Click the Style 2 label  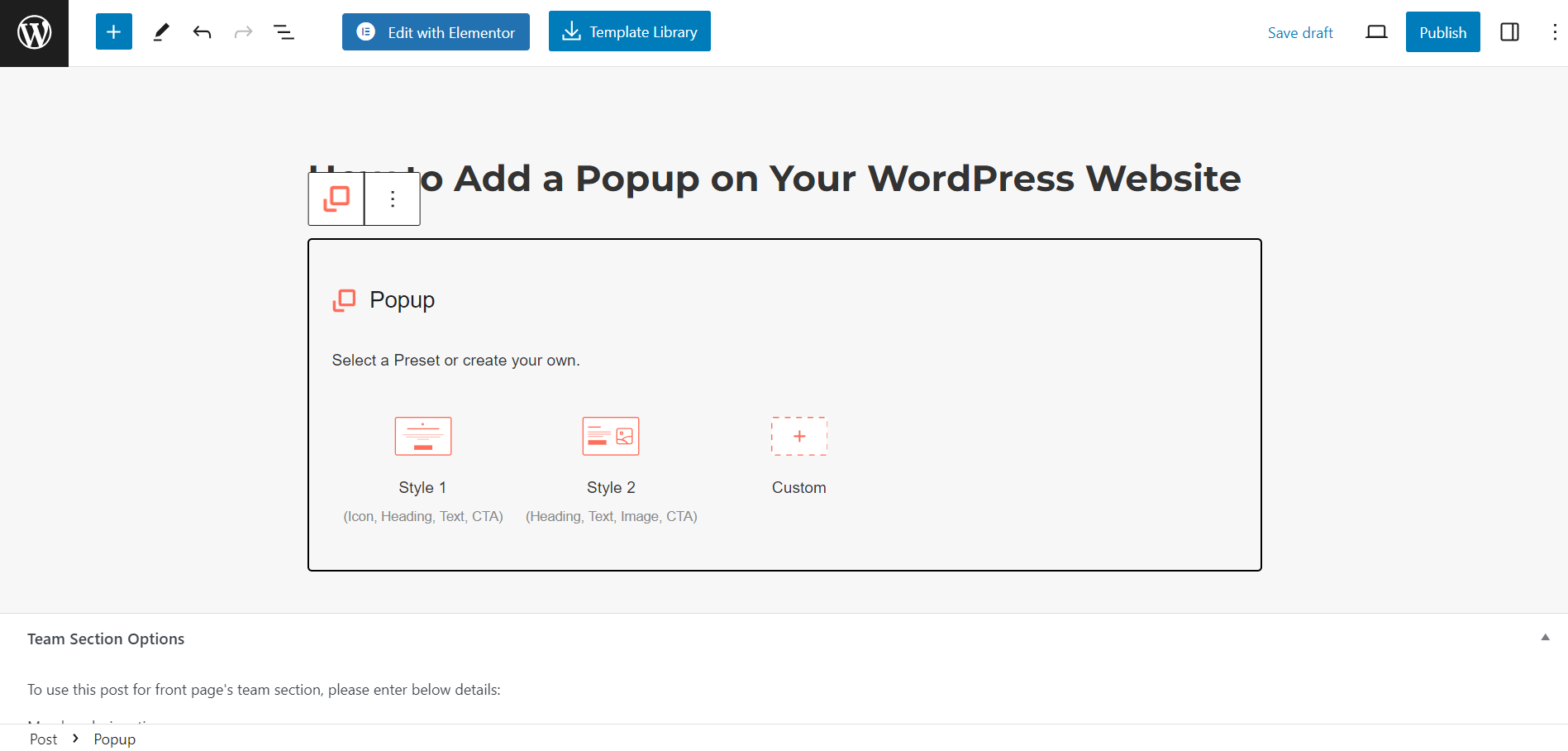pos(611,488)
